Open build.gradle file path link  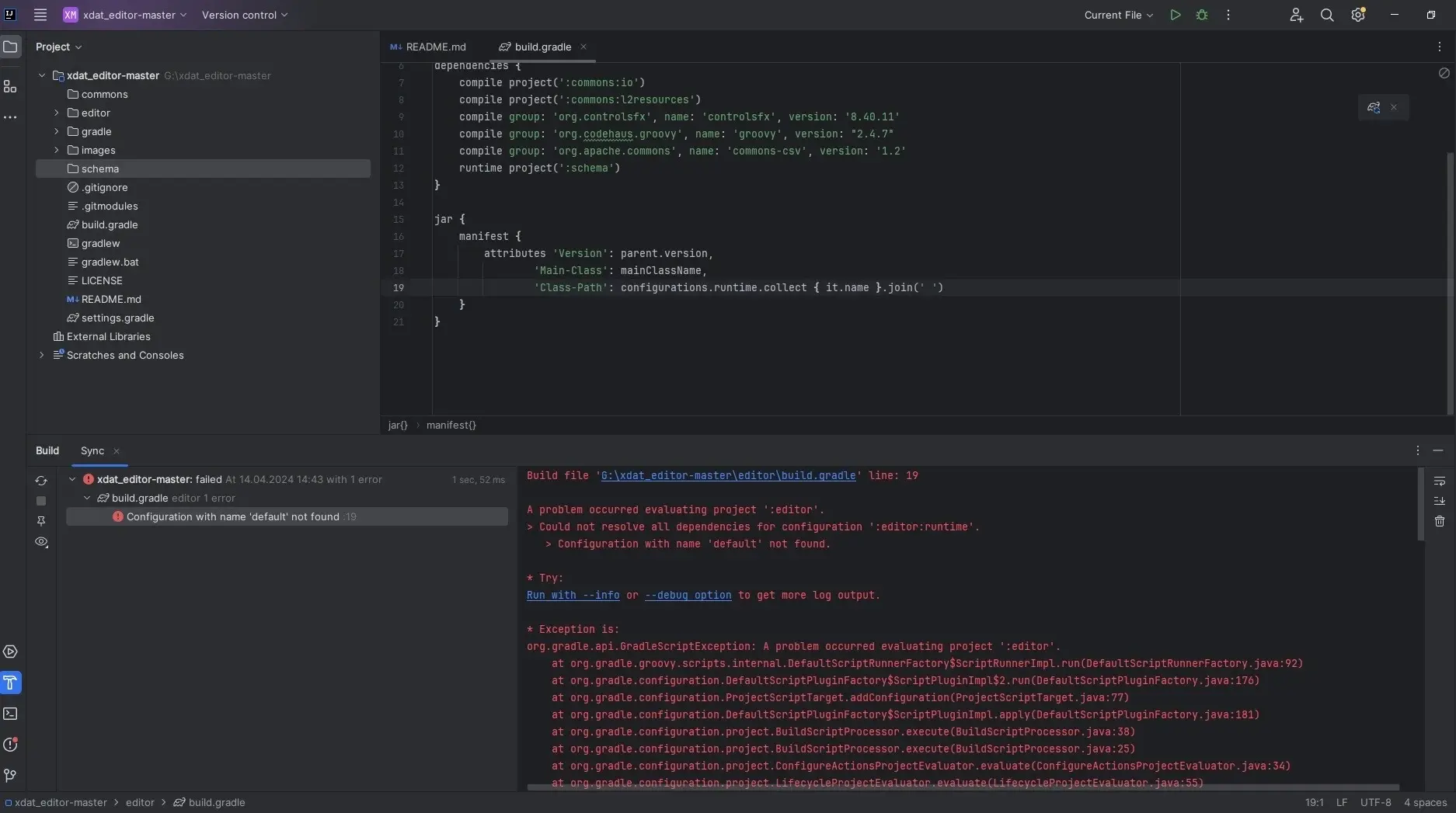(x=728, y=475)
